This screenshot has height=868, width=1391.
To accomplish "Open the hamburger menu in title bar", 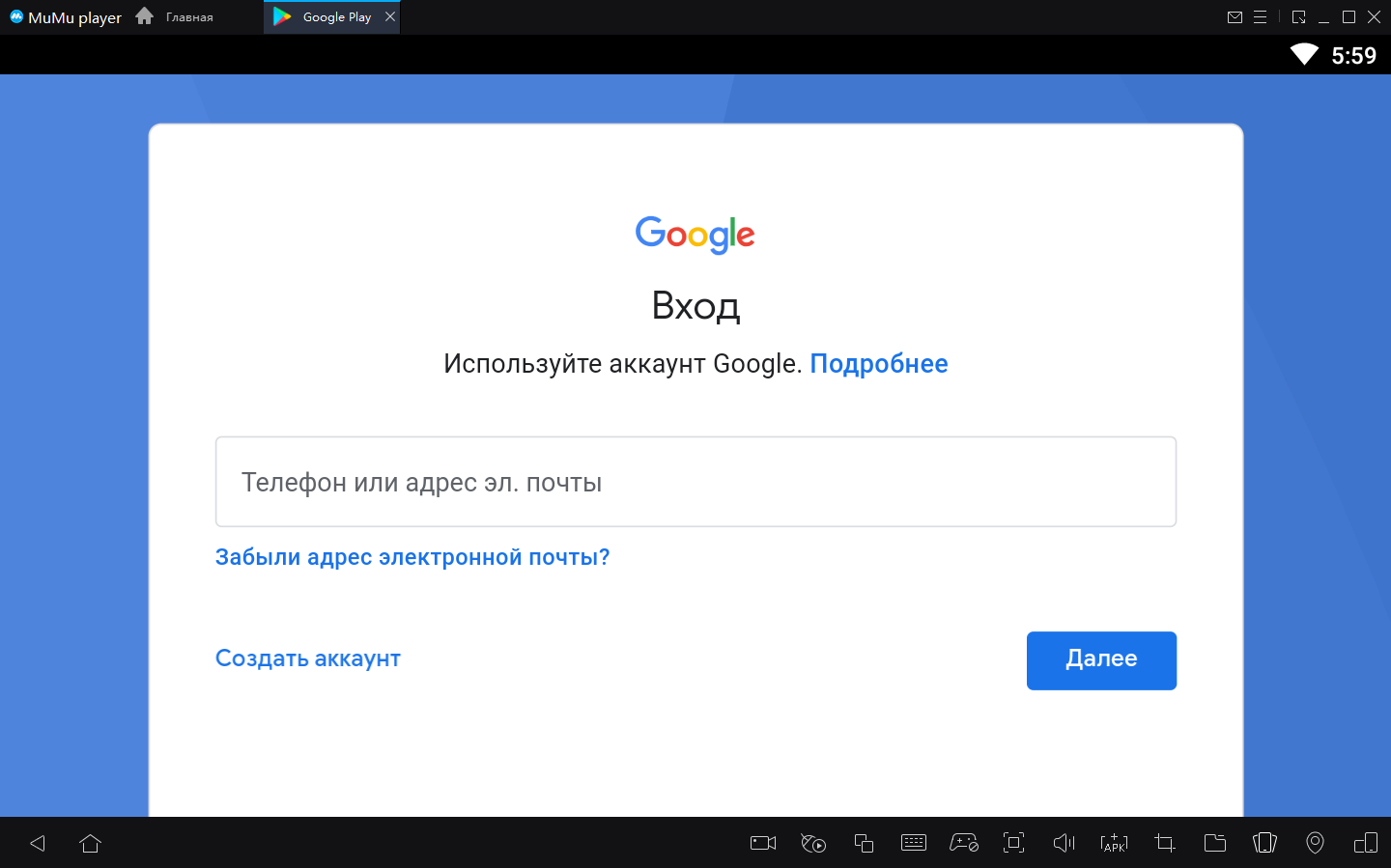I will [x=1260, y=17].
